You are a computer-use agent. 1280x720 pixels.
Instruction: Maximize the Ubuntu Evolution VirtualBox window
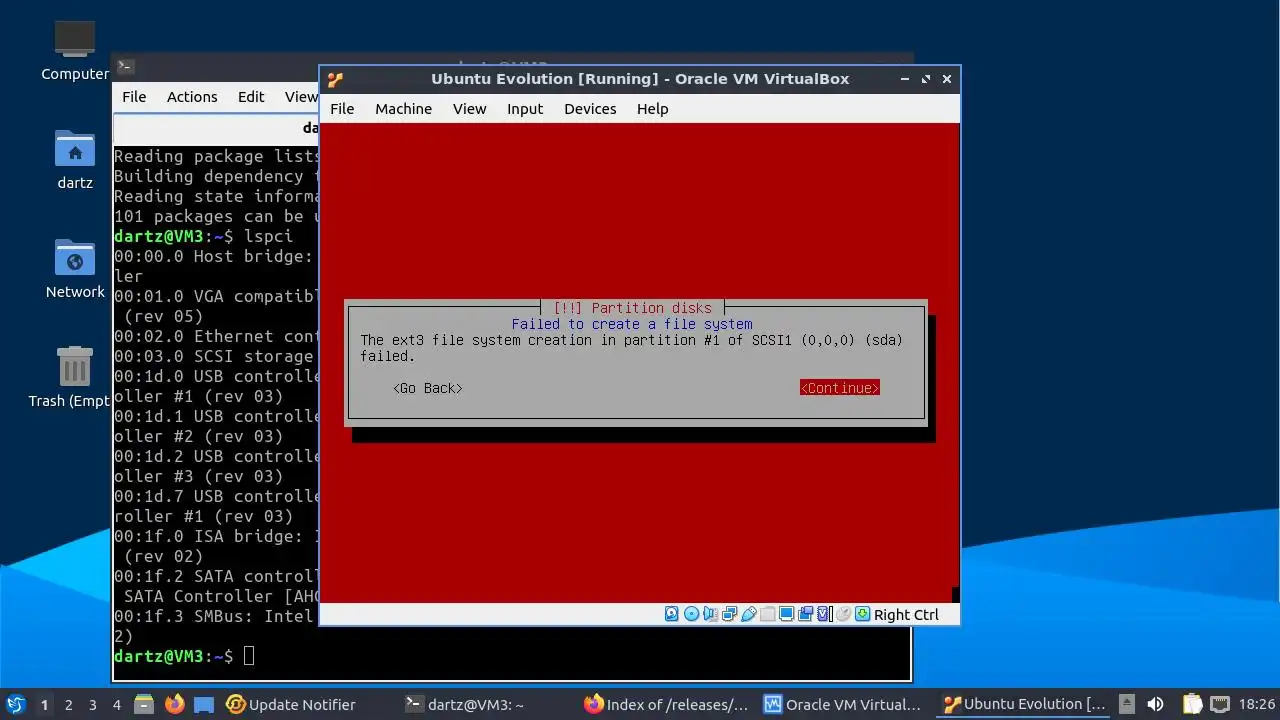point(926,79)
